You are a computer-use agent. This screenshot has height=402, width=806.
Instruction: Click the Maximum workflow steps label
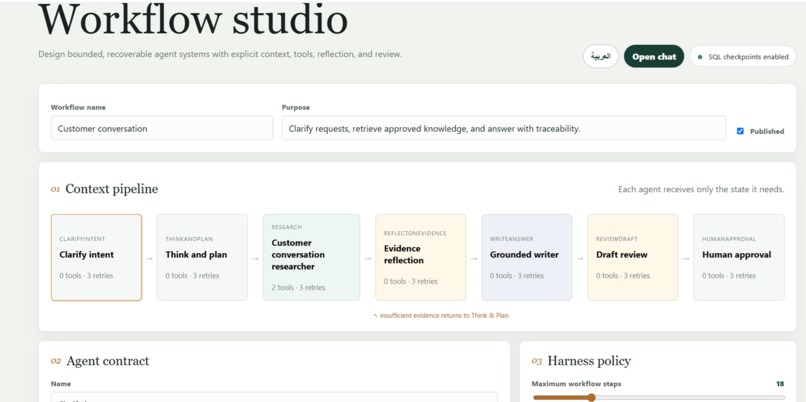tap(576, 384)
